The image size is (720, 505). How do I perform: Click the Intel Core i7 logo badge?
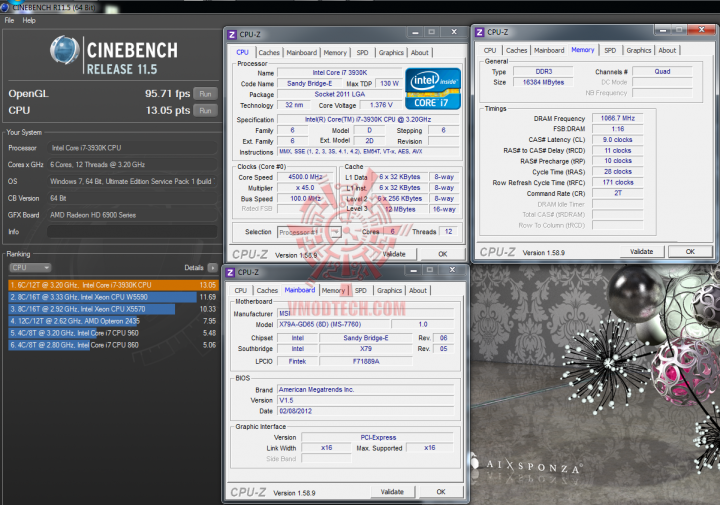433,89
